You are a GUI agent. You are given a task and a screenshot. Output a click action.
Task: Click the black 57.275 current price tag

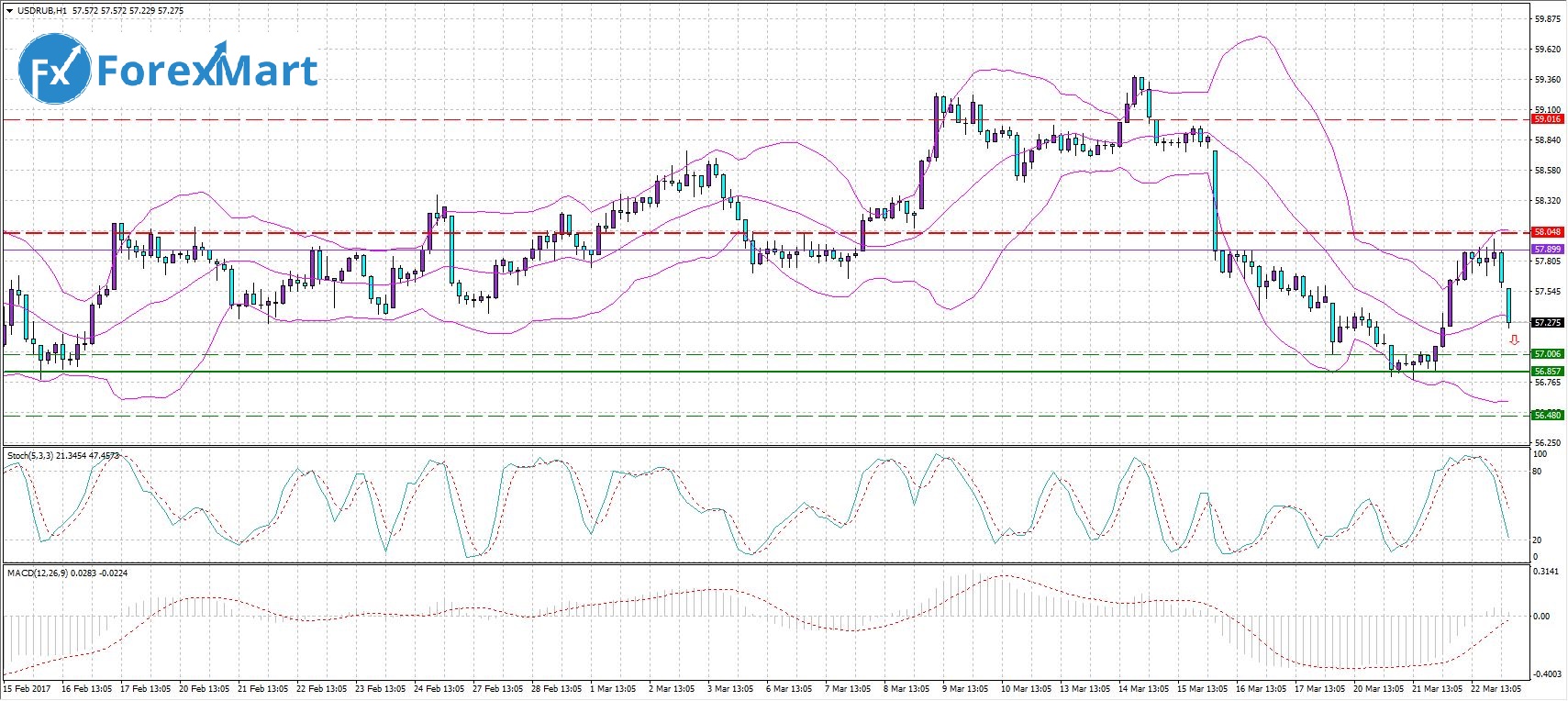tap(1548, 323)
